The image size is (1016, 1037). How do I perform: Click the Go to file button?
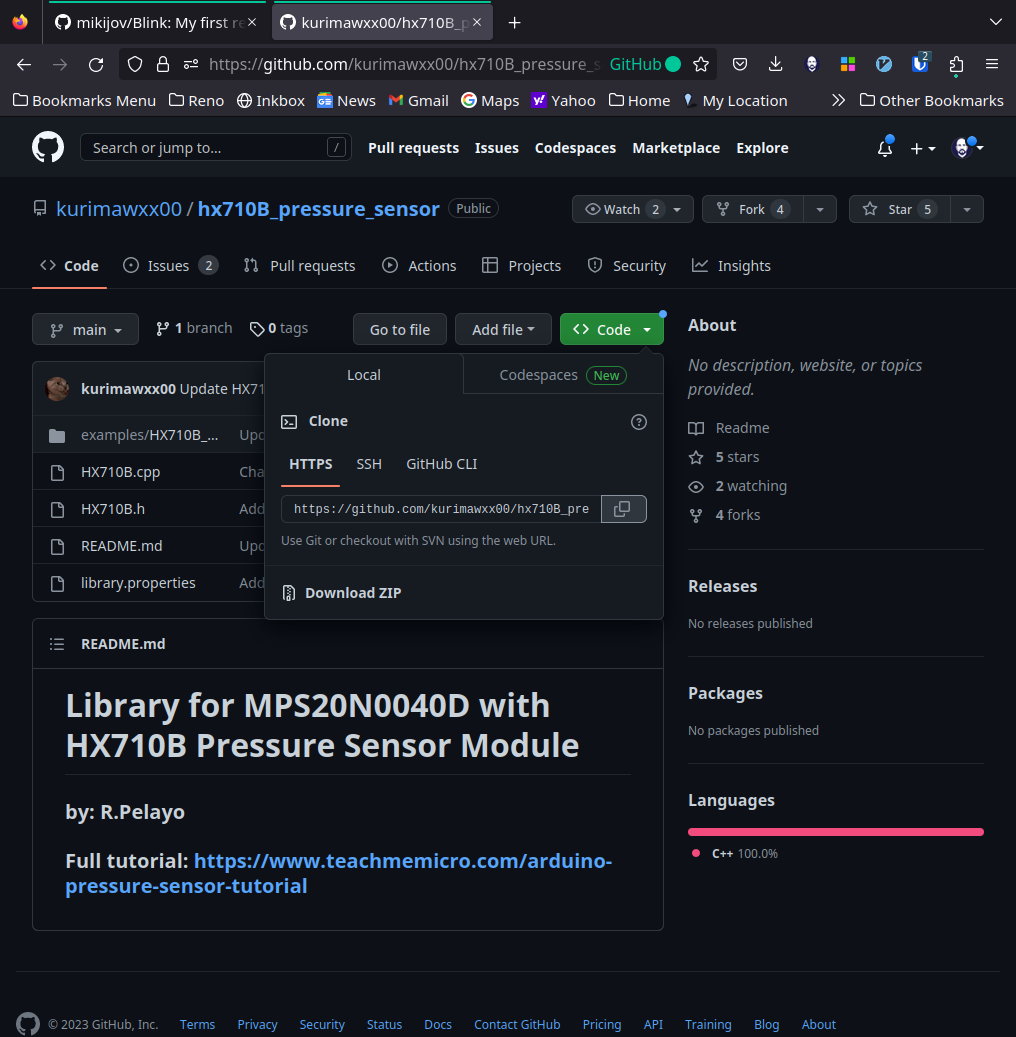[400, 329]
